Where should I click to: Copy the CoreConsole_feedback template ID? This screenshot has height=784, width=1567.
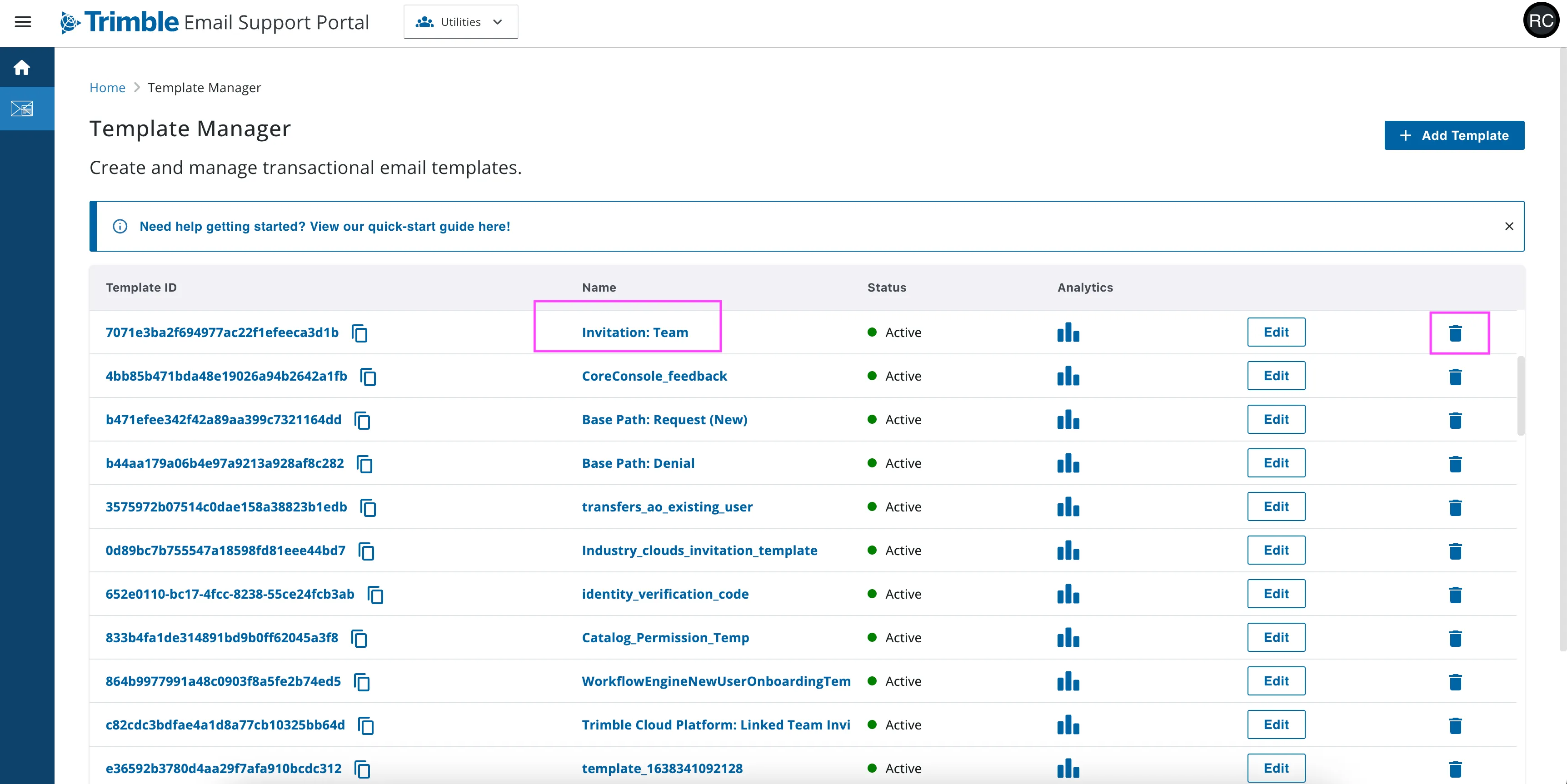(368, 377)
